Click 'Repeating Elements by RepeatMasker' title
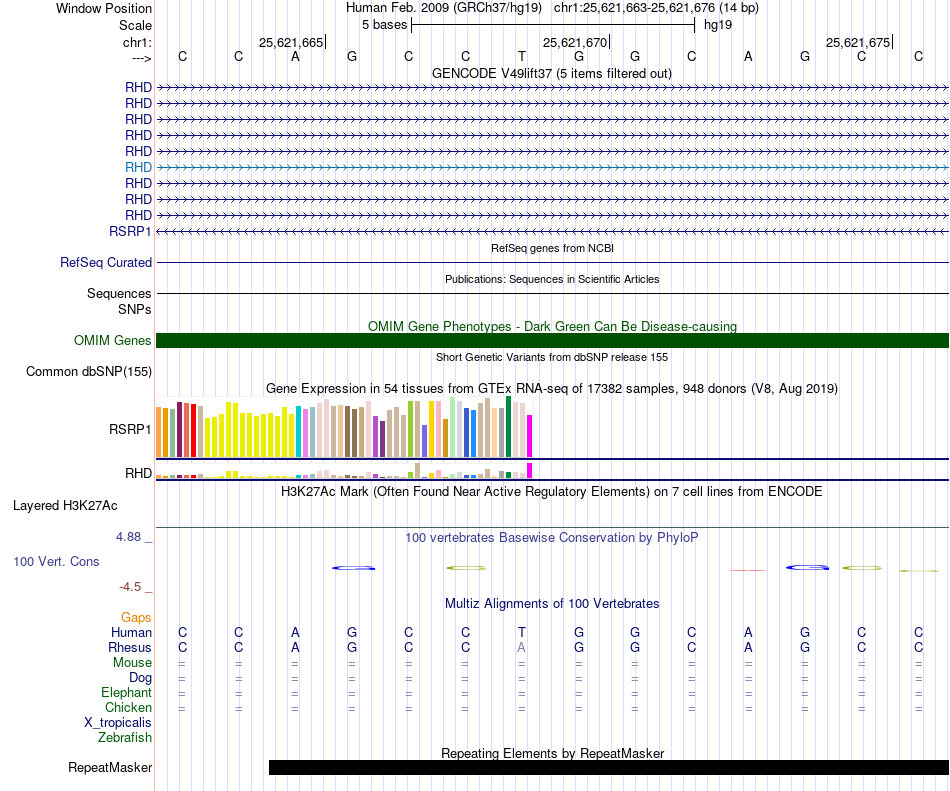The height and width of the screenshot is (791, 950). pos(552,753)
